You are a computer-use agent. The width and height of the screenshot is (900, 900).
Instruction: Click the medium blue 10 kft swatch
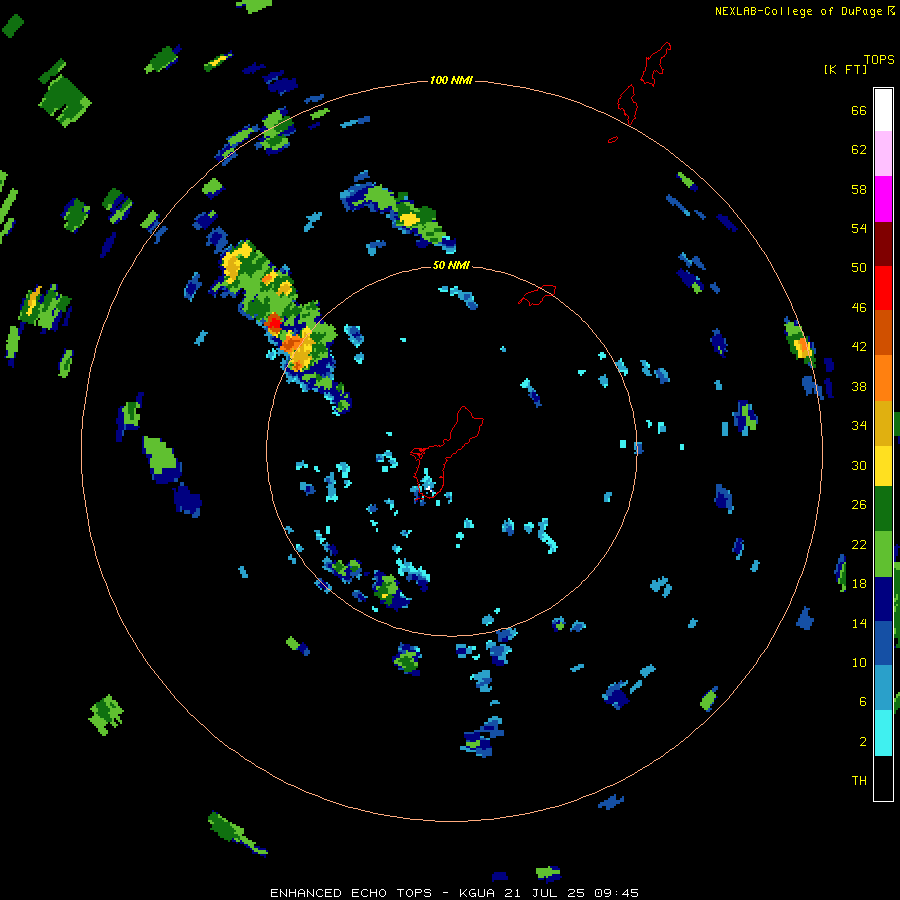tap(883, 643)
